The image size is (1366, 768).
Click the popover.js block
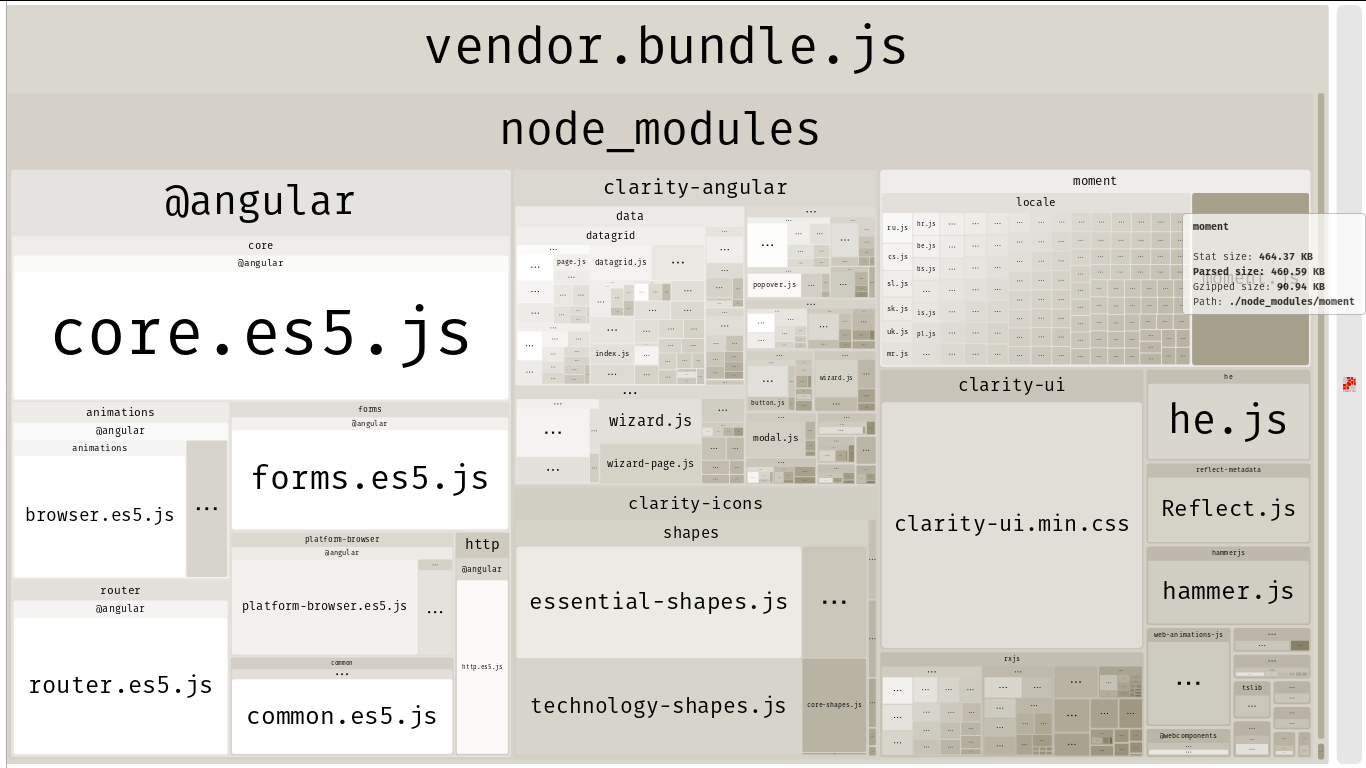coord(775,285)
